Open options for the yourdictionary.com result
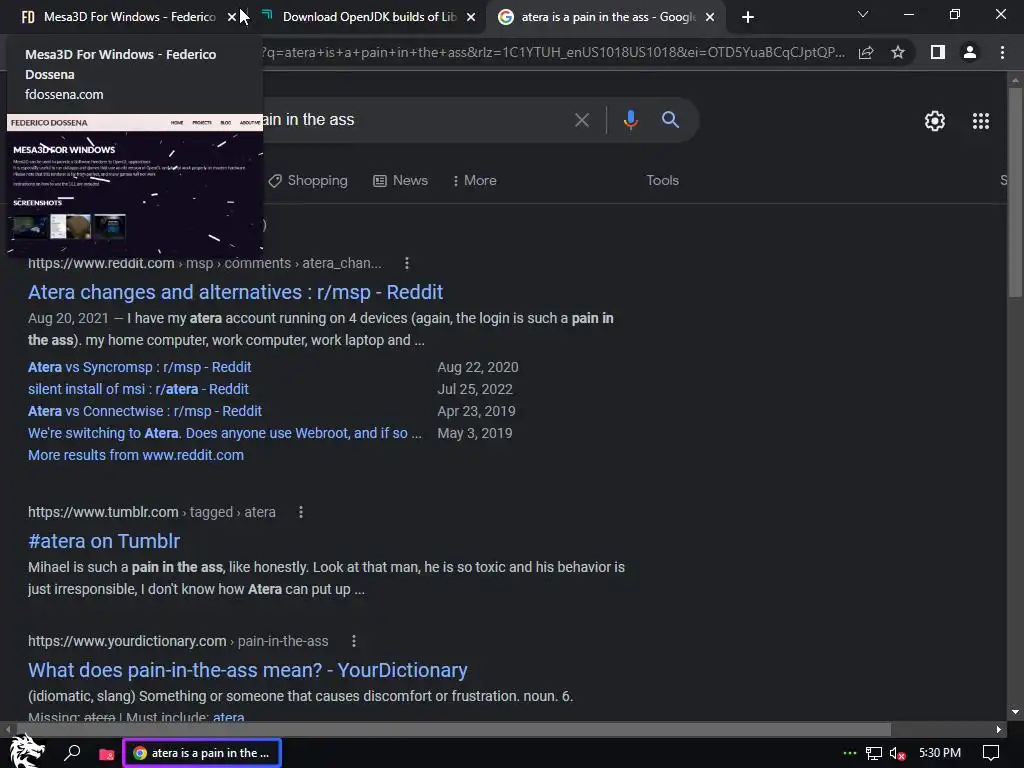The height and width of the screenshot is (768, 1024). [x=353, y=641]
